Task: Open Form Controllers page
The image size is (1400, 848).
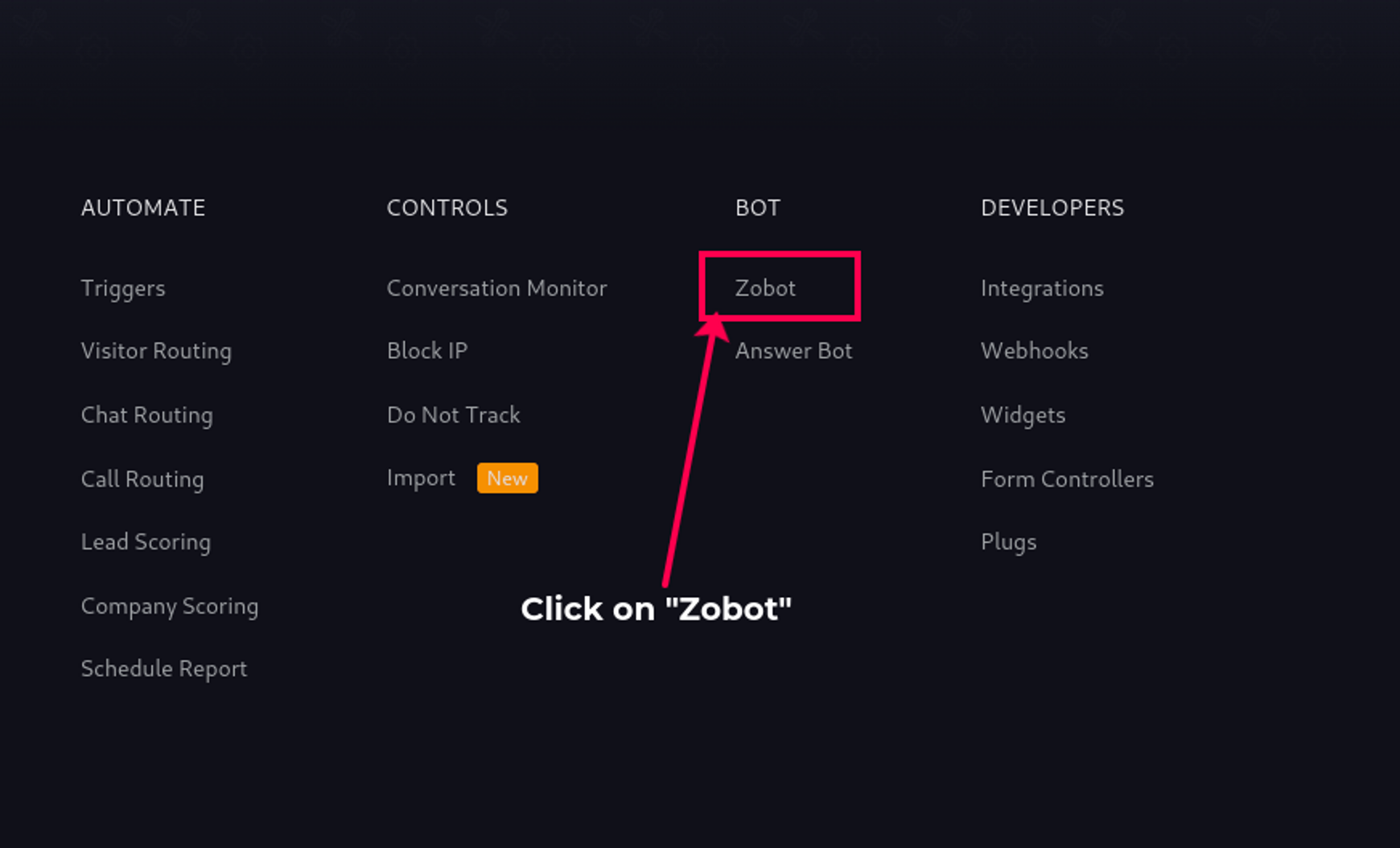Action: pyautogui.click(x=1067, y=480)
